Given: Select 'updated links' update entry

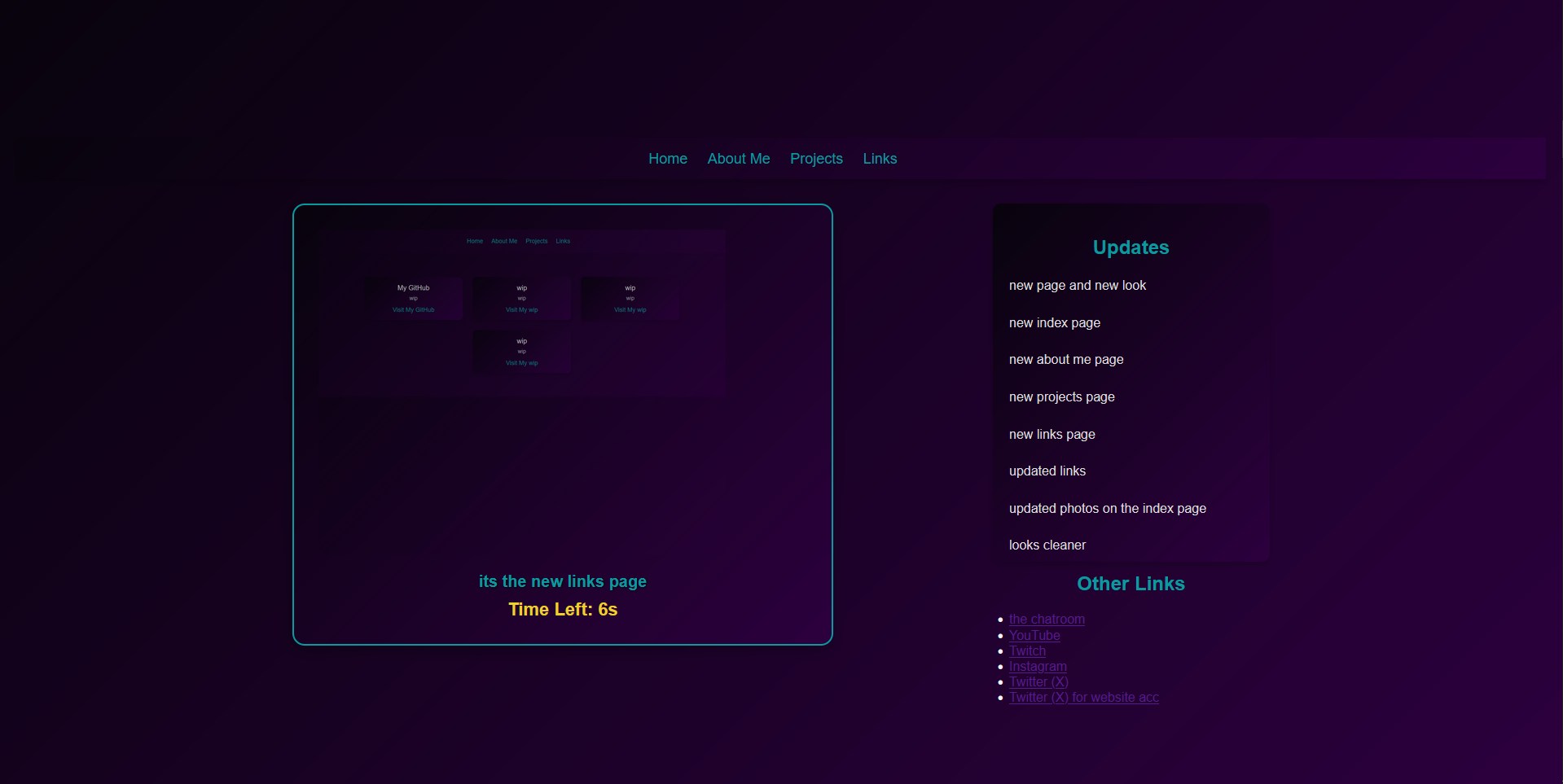Looking at the screenshot, I should click(1047, 471).
